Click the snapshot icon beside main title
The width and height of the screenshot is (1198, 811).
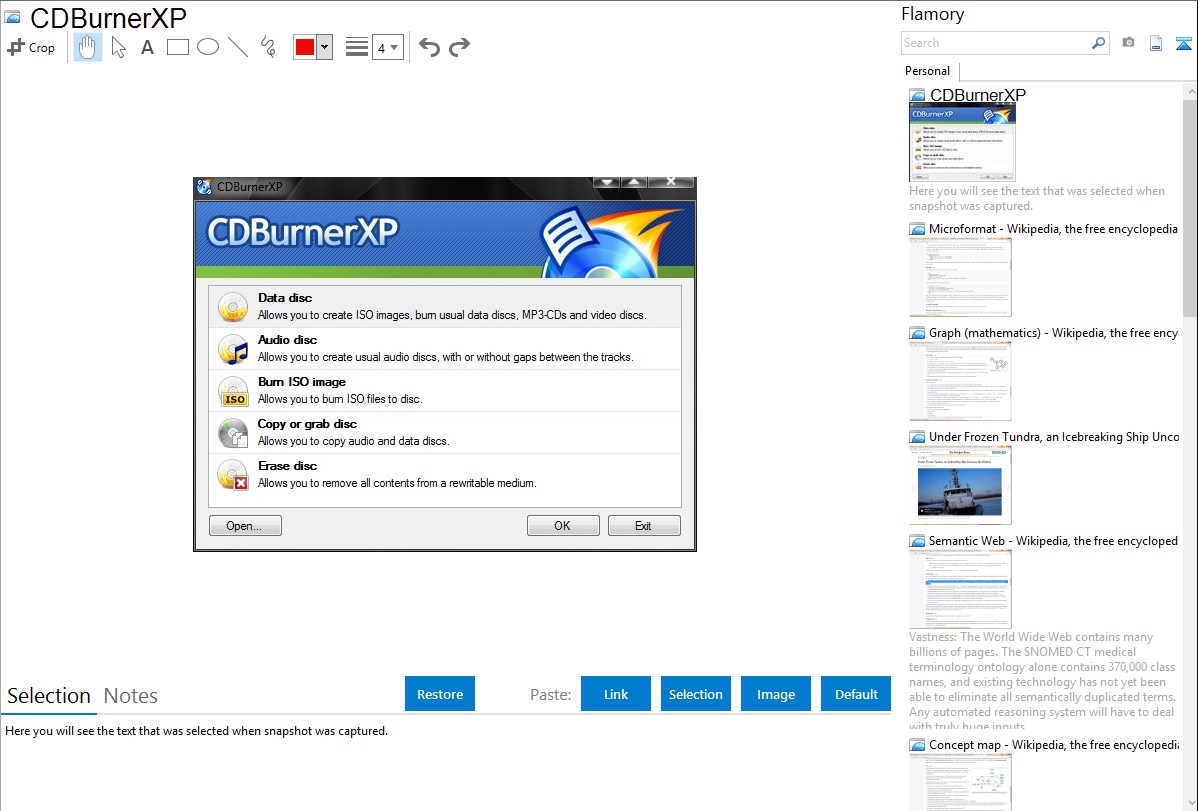click(13, 18)
